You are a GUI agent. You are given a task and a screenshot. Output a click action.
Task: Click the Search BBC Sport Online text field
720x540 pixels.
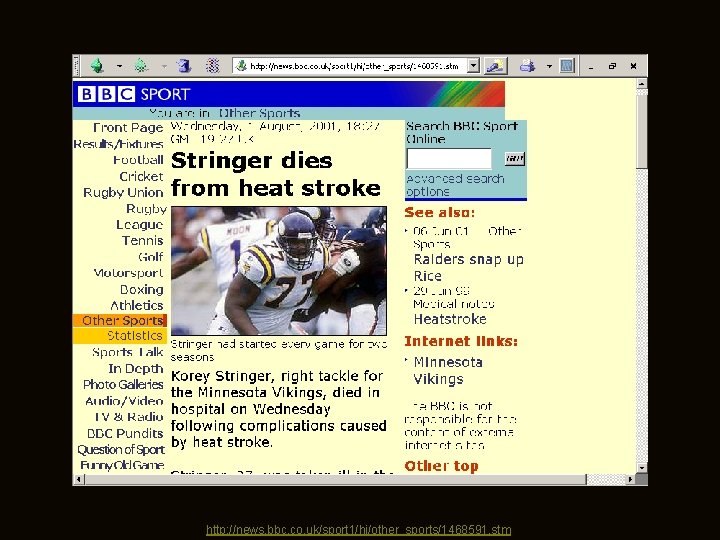tap(449, 159)
